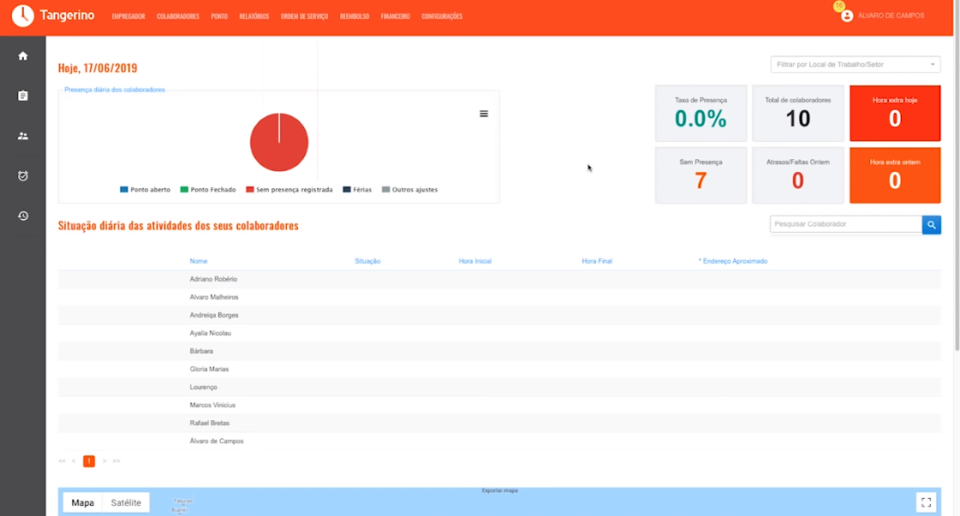Screen dimensions: 960x516
Task: Go to last page arrow
Action: click(x=116, y=461)
